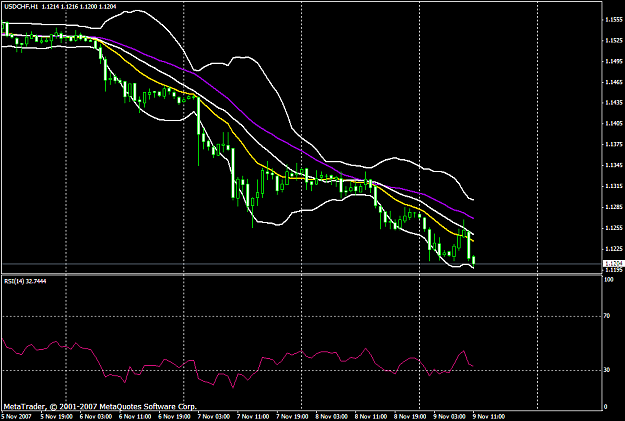Viewport: 625px width, 421px height.
Task: Click the 9 Nov 11:00 time label
Action: tap(489, 417)
